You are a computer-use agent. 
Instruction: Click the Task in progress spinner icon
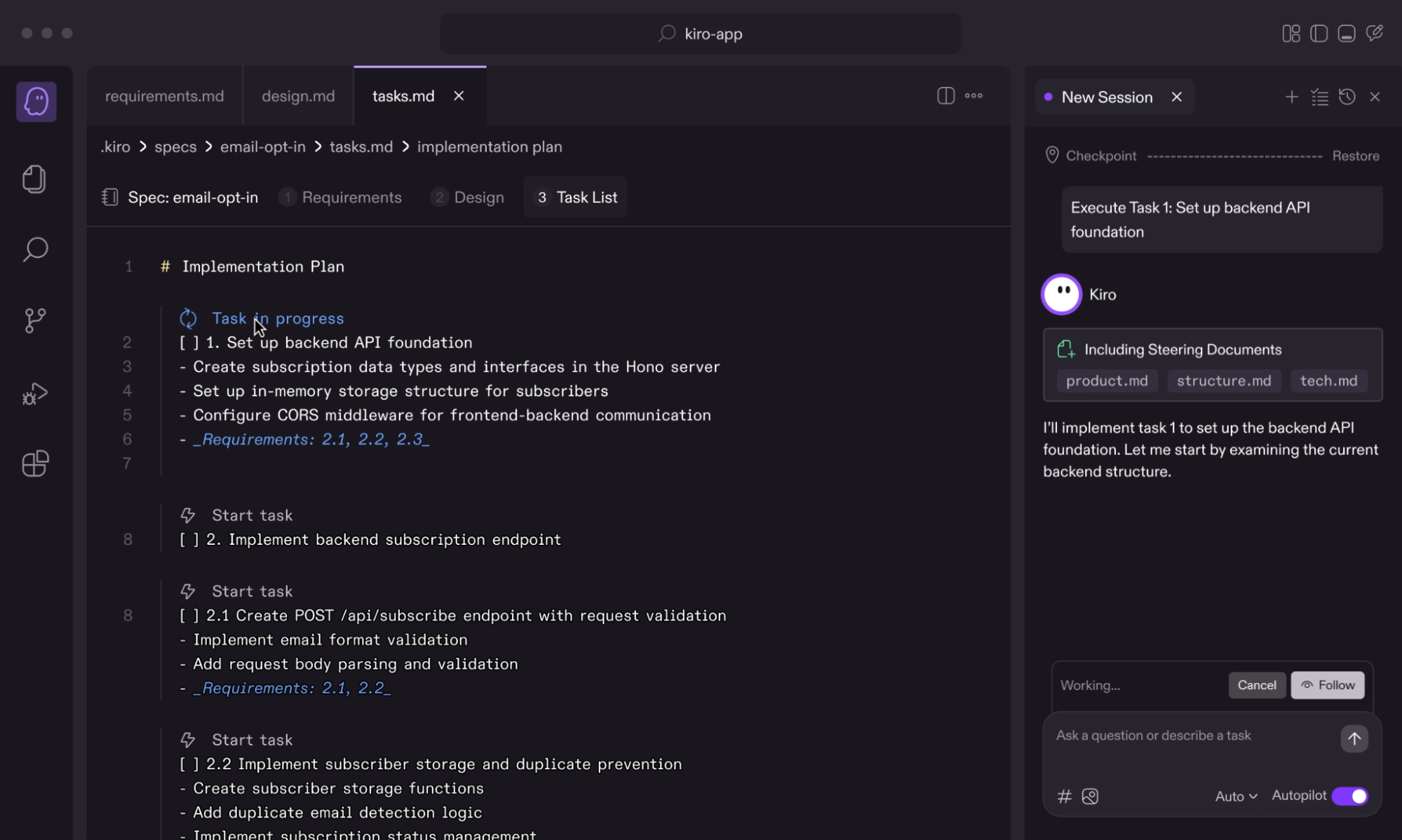tap(188, 318)
